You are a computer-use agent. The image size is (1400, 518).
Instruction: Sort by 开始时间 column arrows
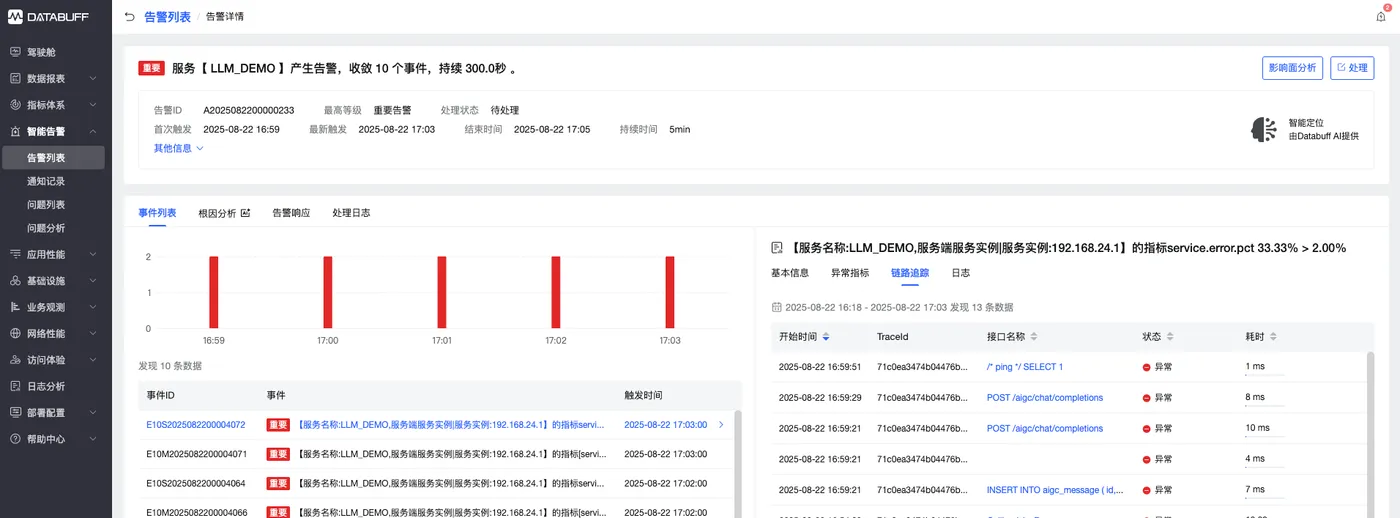tap(826, 337)
